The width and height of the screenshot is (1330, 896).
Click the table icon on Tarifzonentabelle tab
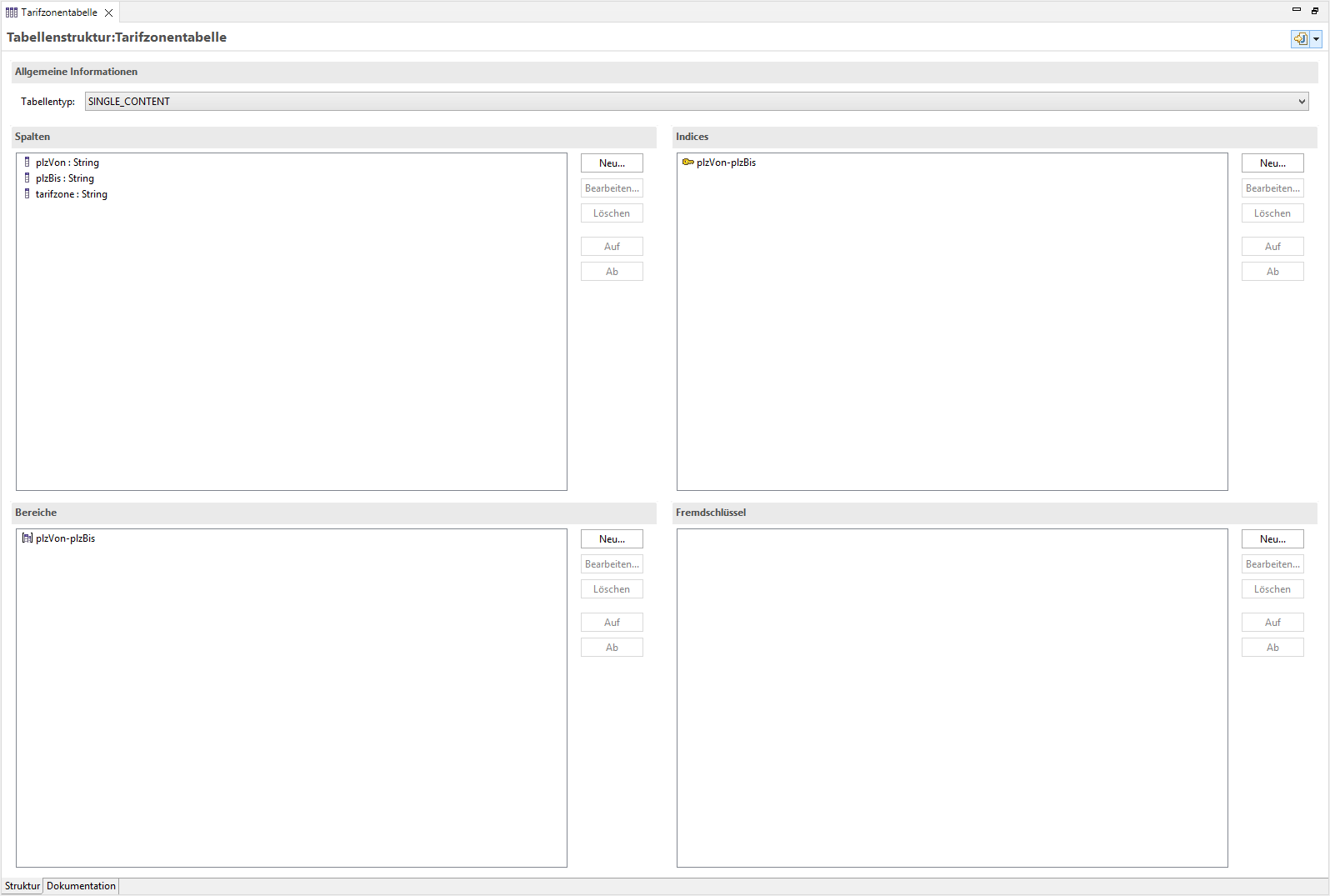pos(12,13)
